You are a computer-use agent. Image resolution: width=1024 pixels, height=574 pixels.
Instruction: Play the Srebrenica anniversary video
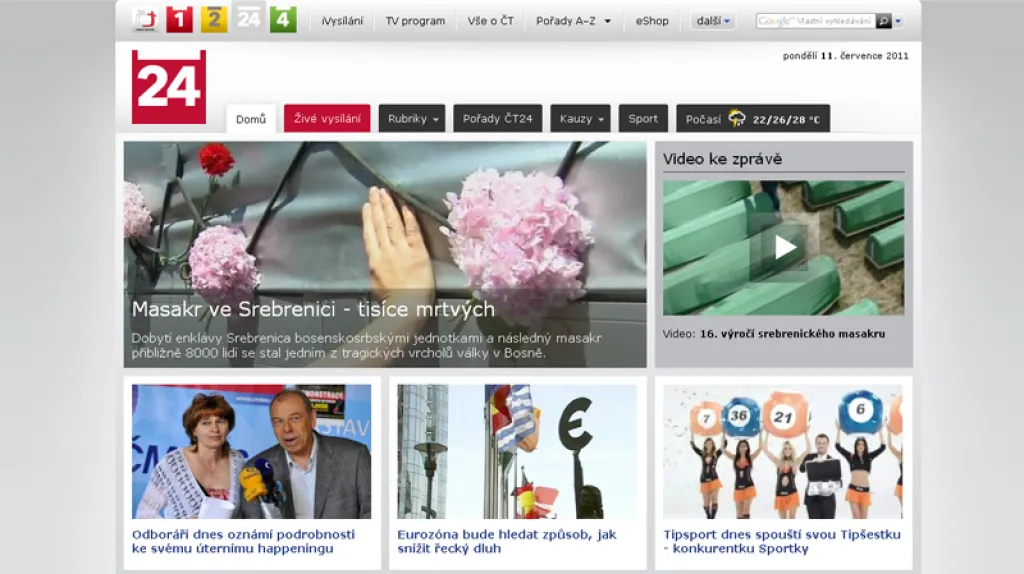click(x=784, y=247)
